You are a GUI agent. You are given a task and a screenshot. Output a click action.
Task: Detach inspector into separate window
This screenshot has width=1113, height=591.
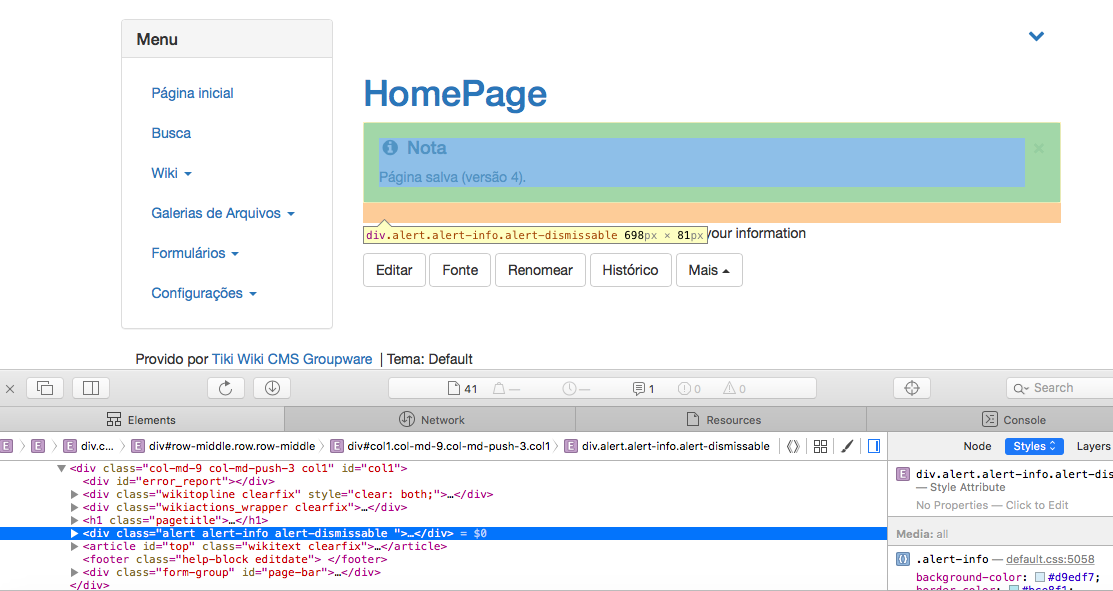[x=45, y=388]
